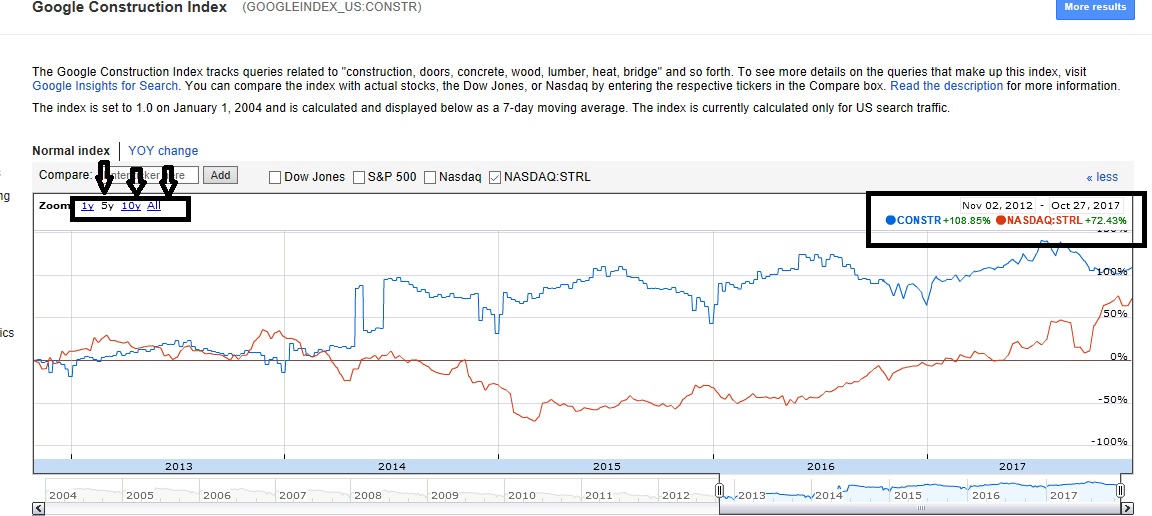Click 2016 on the main chart year axis
Viewport: 1152px width, 516px height.
821,466
